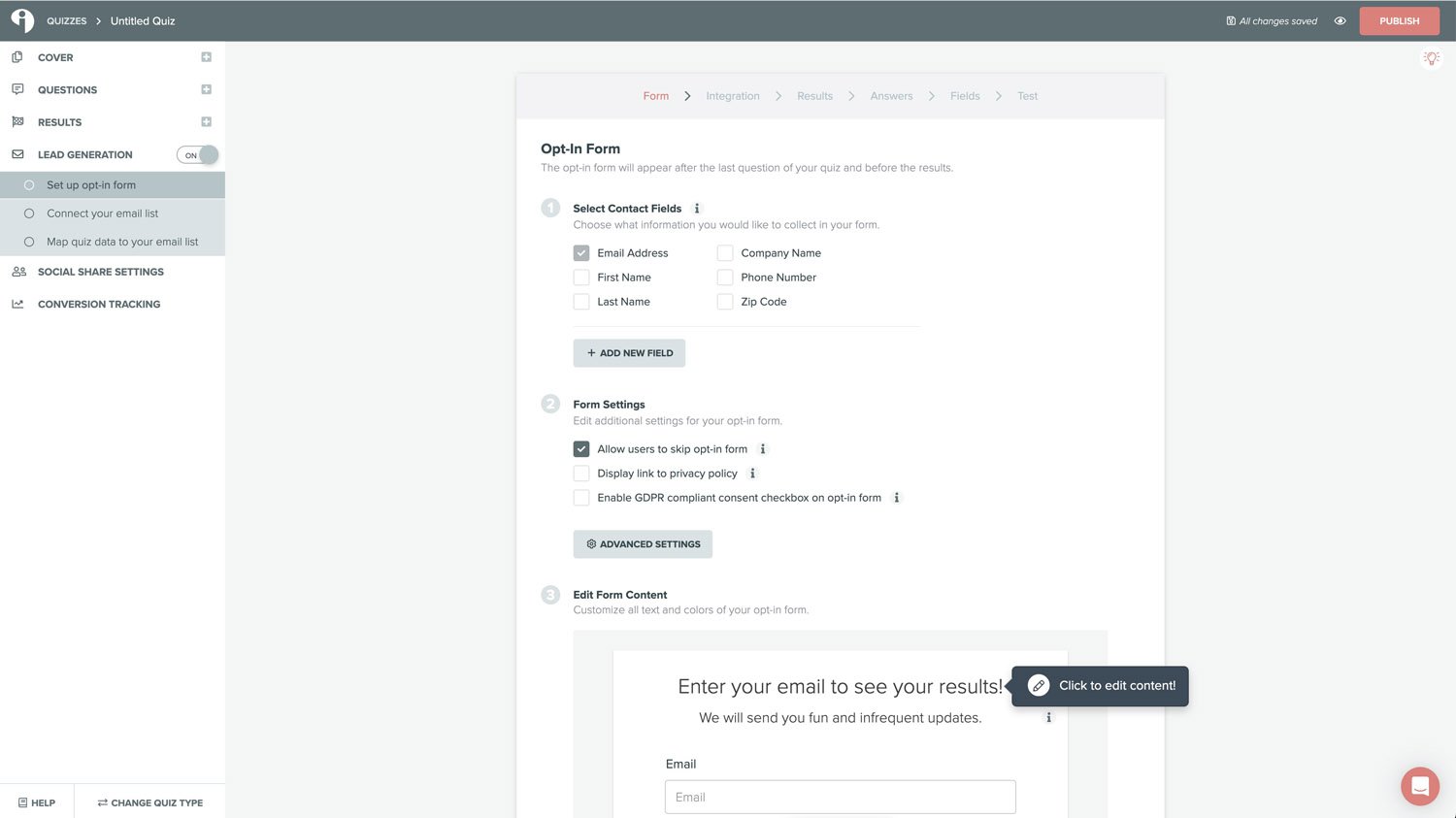The width and height of the screenshot is (1456, 818).
Task: Open Social Share Settings in sidebar
Action: (100, 272)
